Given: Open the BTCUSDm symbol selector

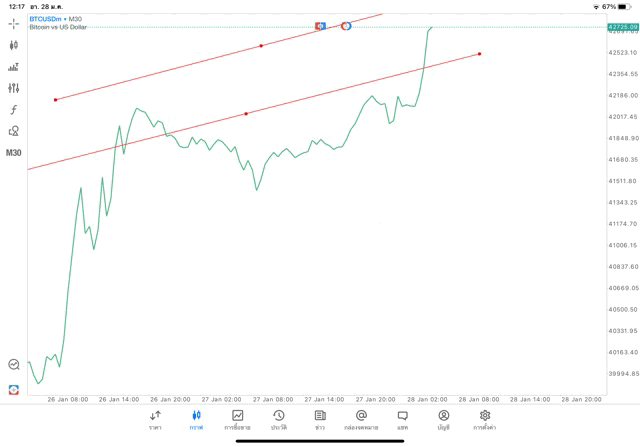Looking at the screenshot, I should click(46, 19).
